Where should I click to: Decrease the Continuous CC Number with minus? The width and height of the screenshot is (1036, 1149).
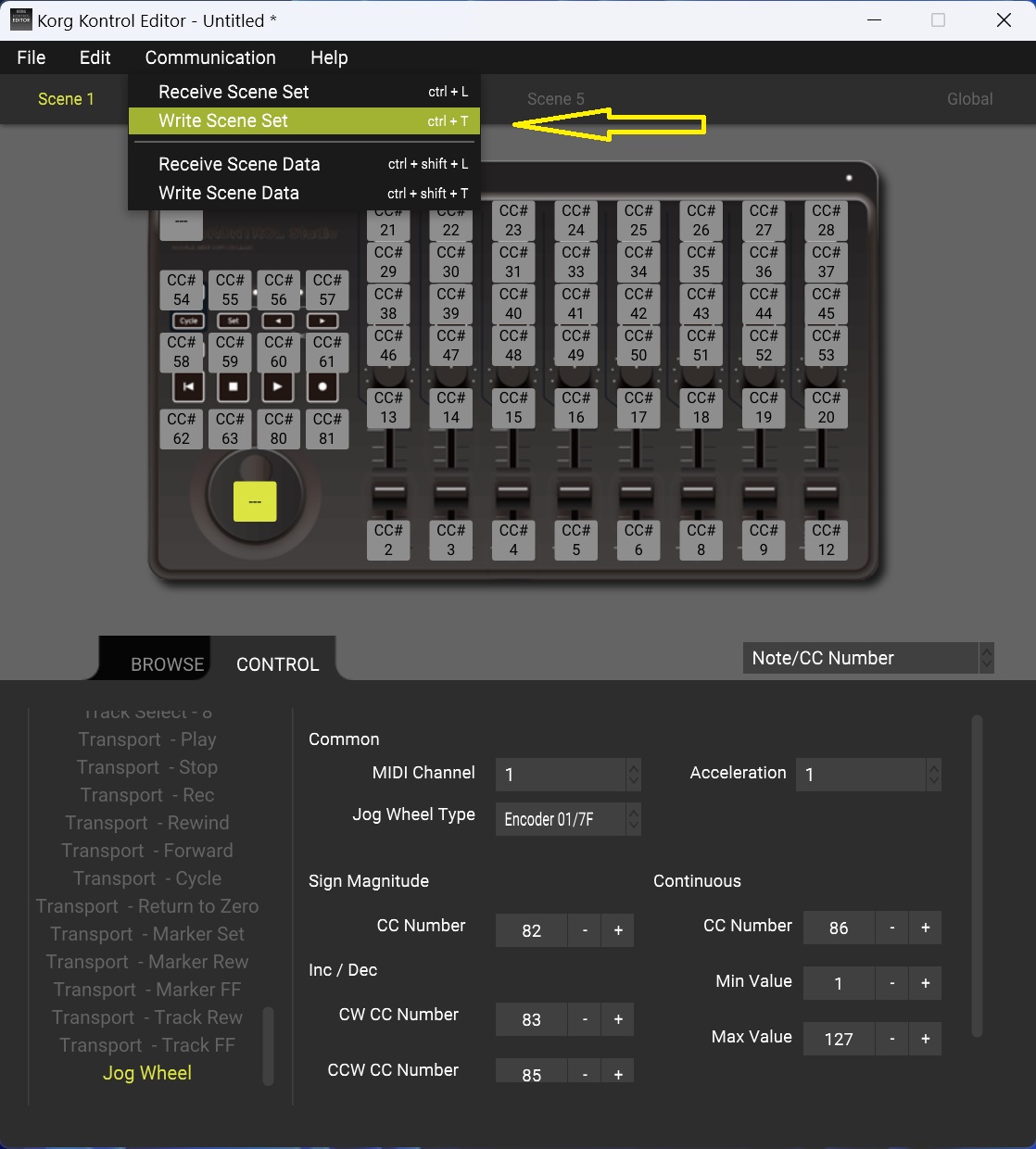point(892,928)
